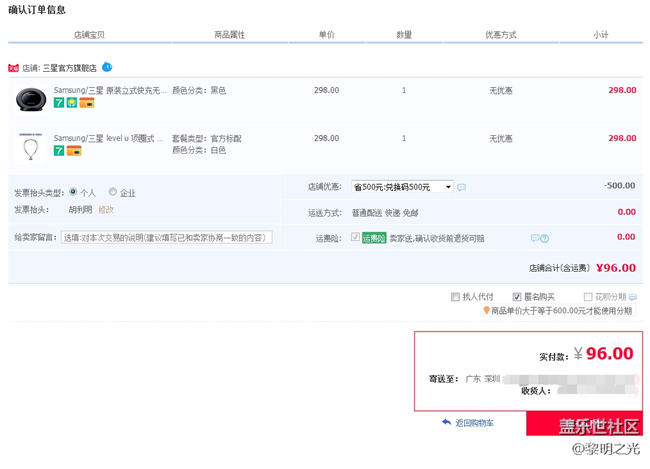Click the yellow-green shield badge under wireless charger
This screenshot has height=469, width=650.
point(72,102)
